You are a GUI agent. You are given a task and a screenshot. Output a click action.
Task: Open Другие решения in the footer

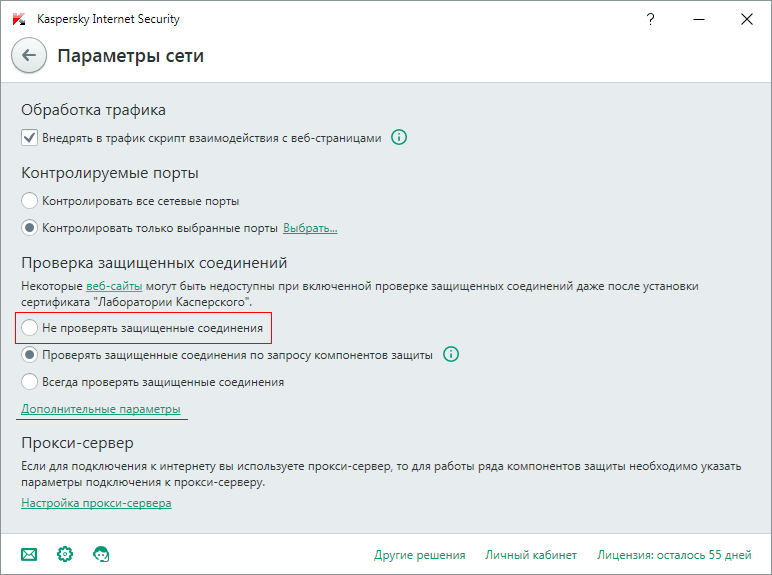pyautogui.click(x=419, y=555)
